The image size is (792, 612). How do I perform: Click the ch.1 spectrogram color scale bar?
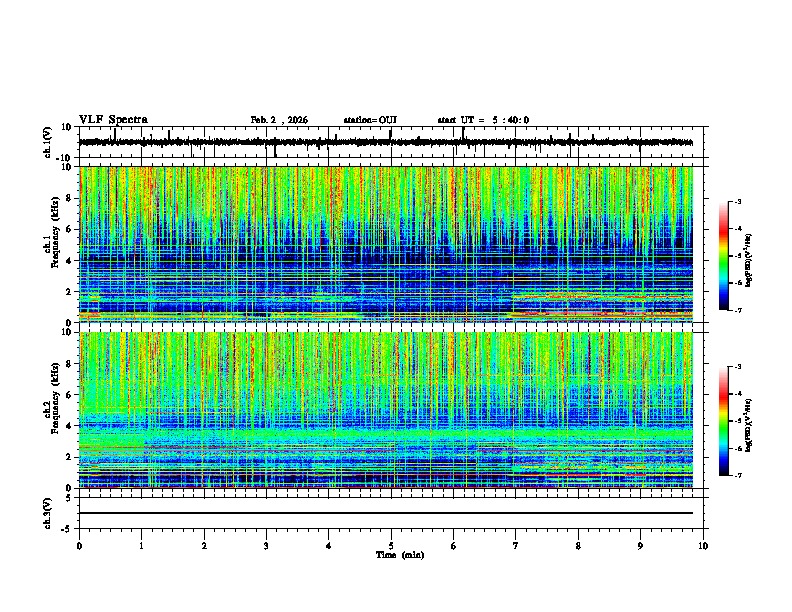coord(723,256)
